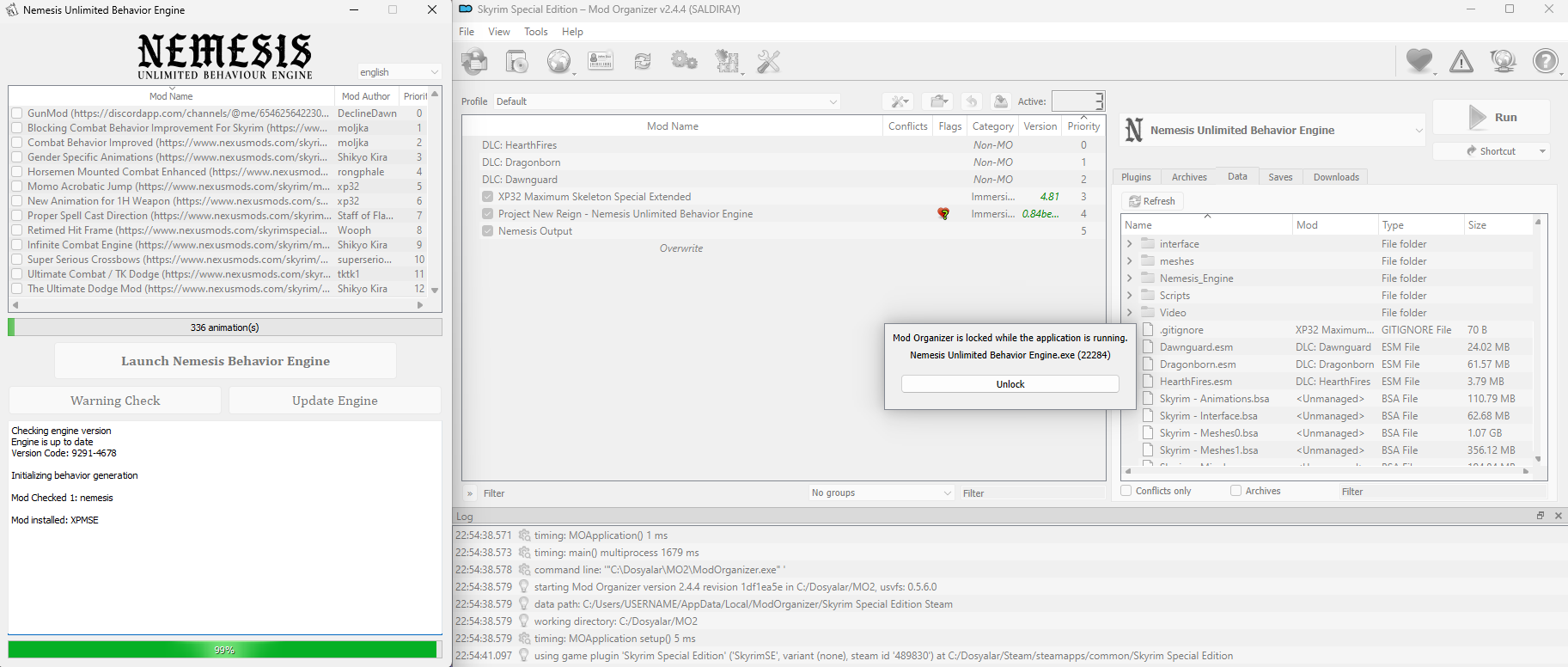Image resolution: width=1568 pixels, height=667 pixels.
Task: Enable Blocking Combat Behavior Improvement checkbox
Action: click(16, 128)
